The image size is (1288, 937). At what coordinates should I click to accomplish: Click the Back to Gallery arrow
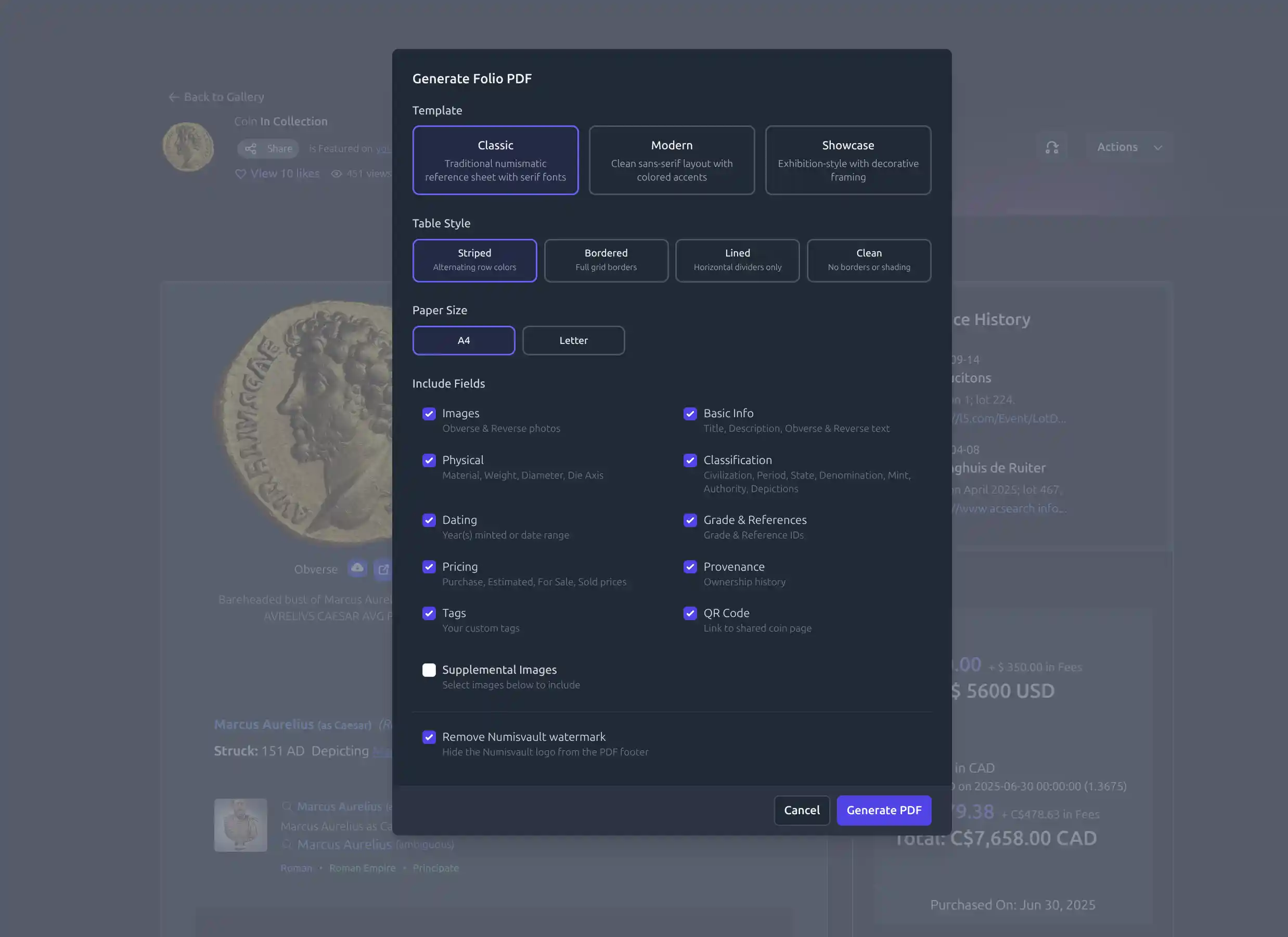174,97
